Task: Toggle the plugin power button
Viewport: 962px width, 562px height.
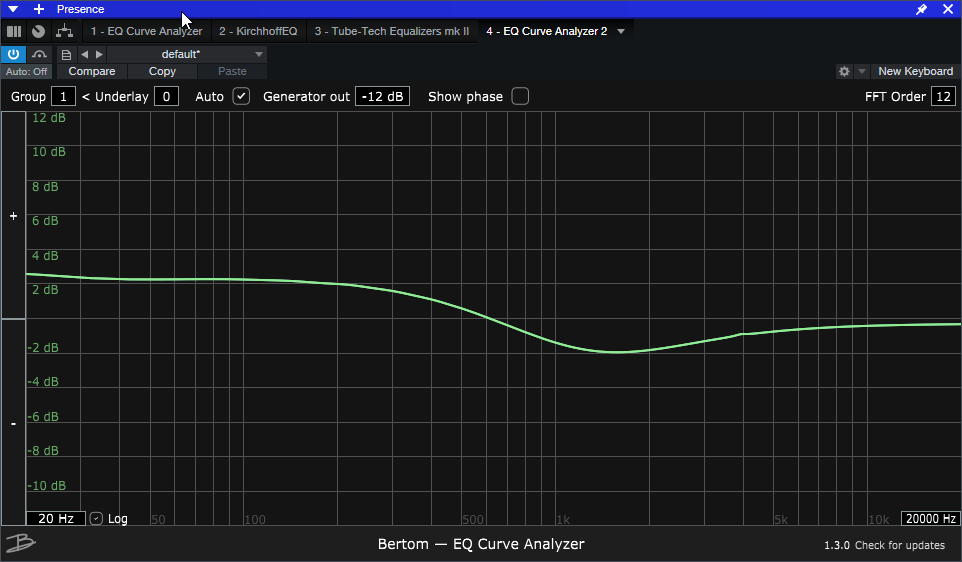Action: (13, 54)
